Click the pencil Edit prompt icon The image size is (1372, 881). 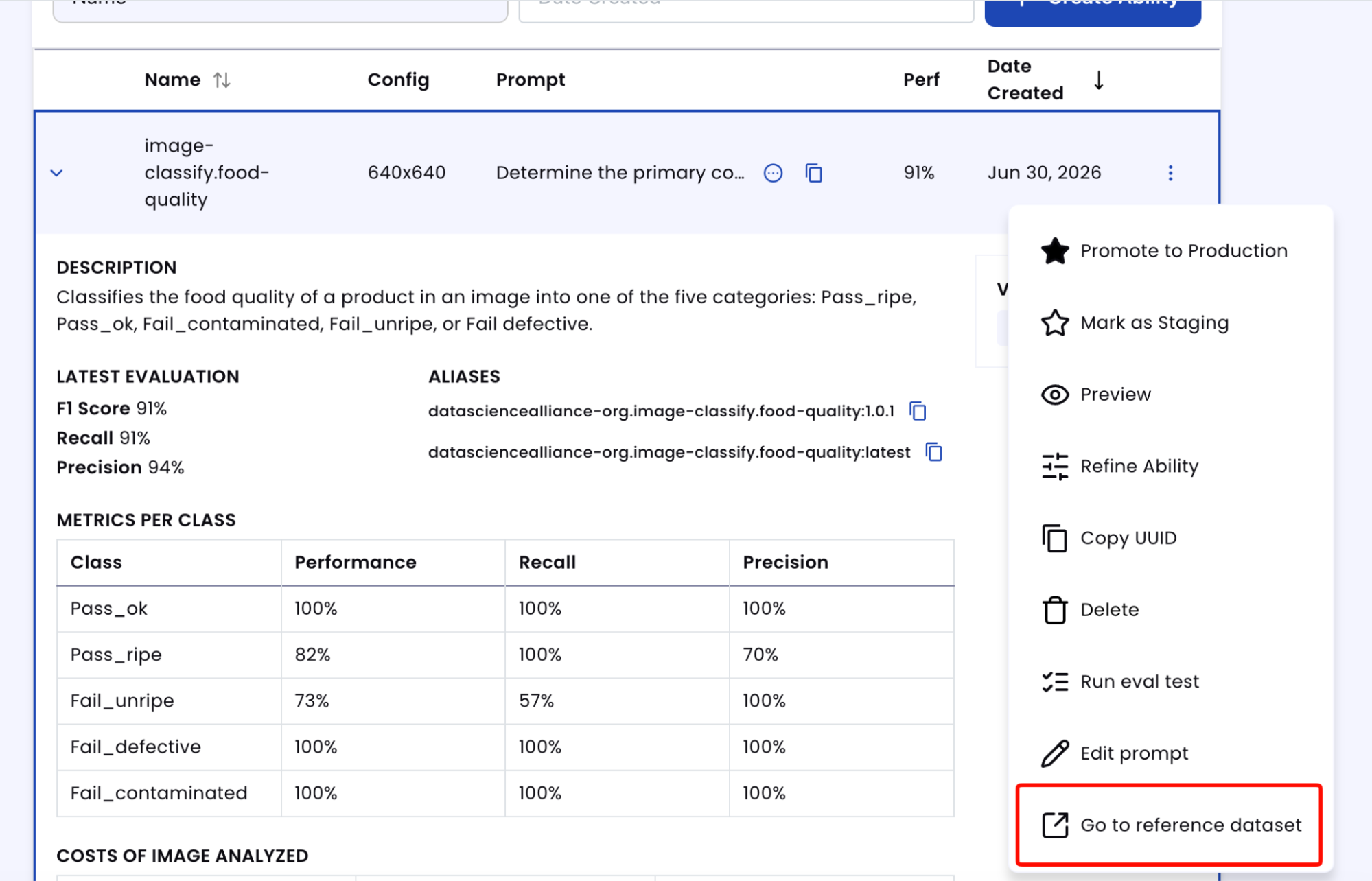pos(1055,753)
